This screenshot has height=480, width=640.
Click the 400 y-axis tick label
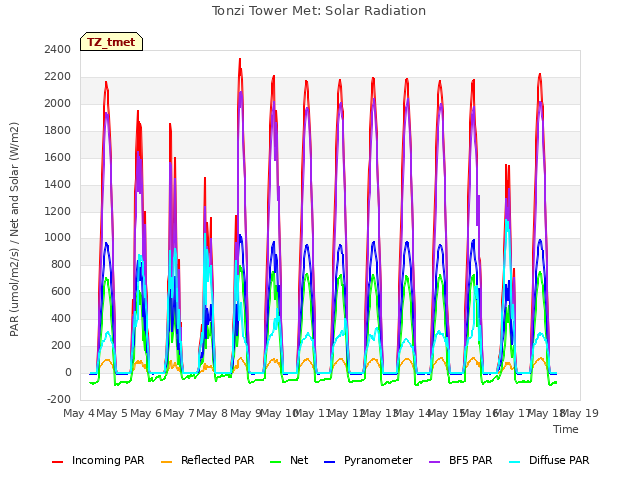click(x=61, y=318)
